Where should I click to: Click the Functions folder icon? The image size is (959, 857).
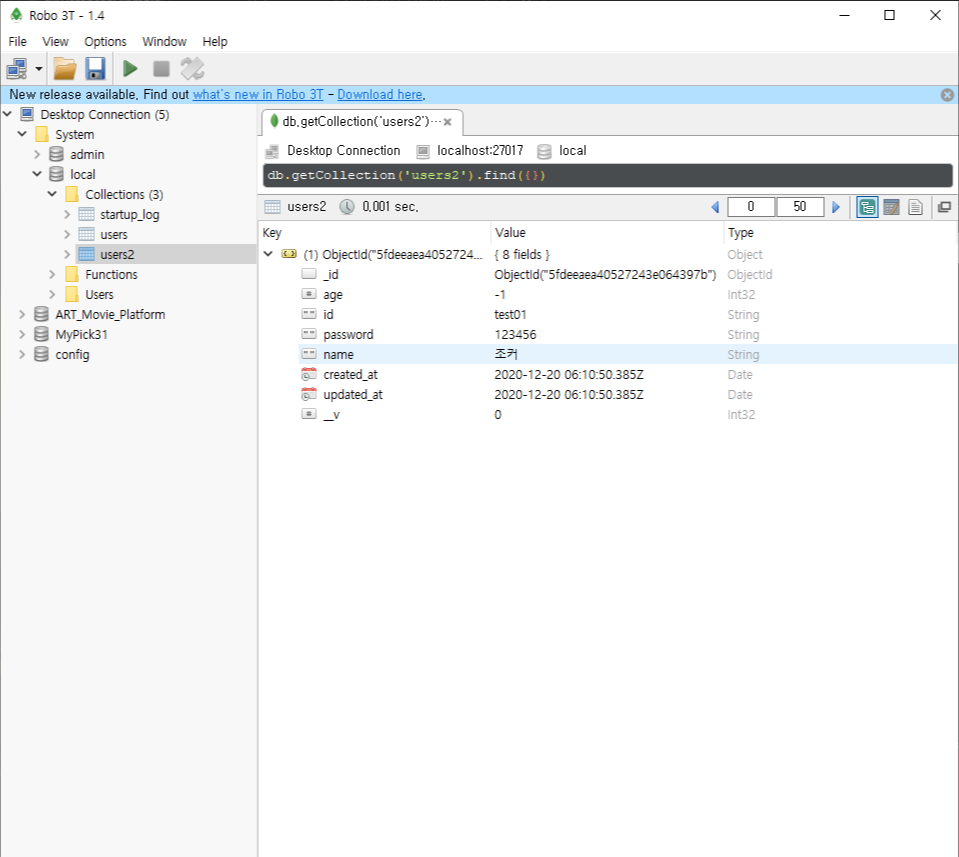coord(72,274)
